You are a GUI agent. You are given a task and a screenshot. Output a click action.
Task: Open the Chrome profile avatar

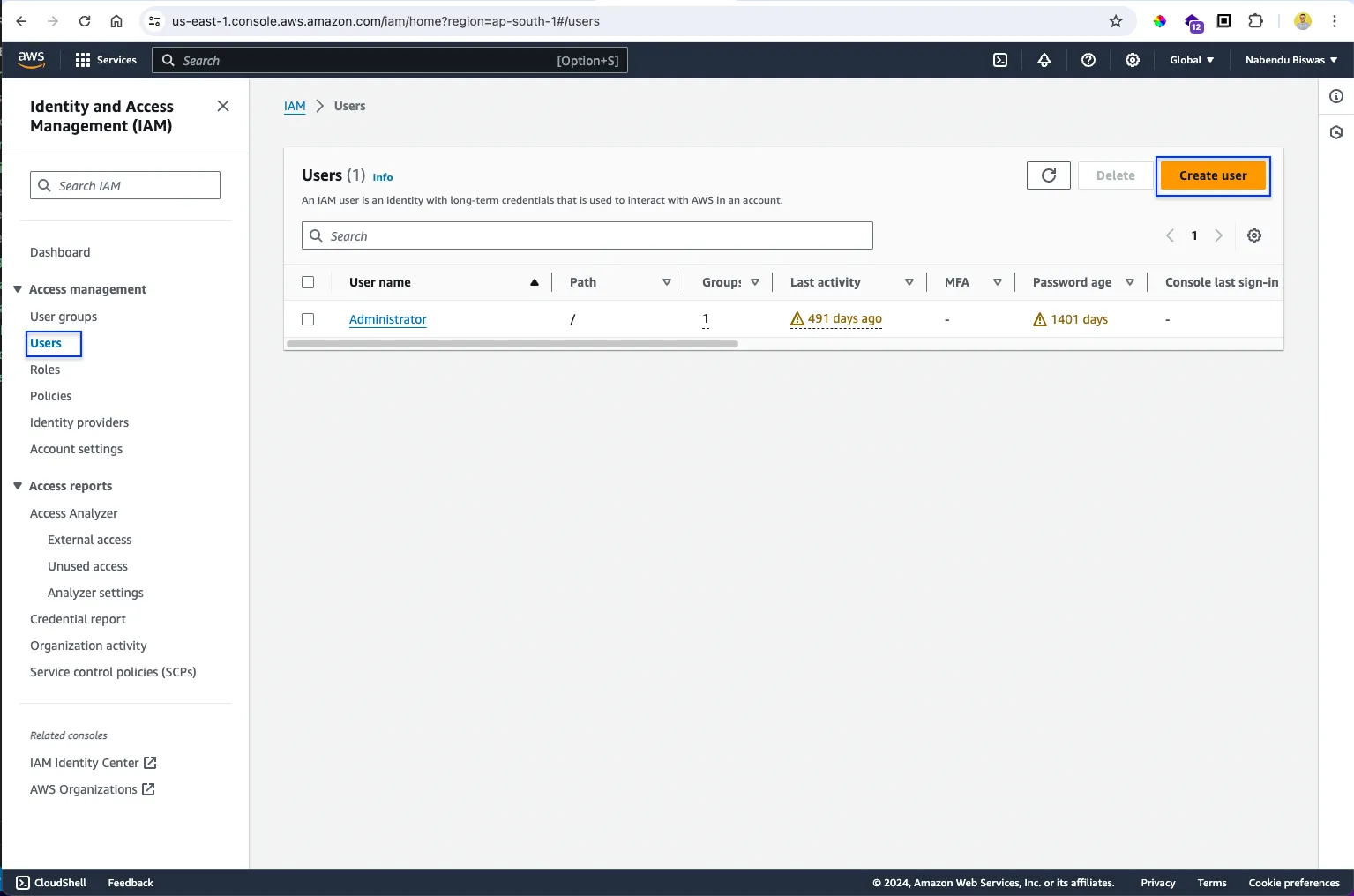click(x=1303, y=21)
